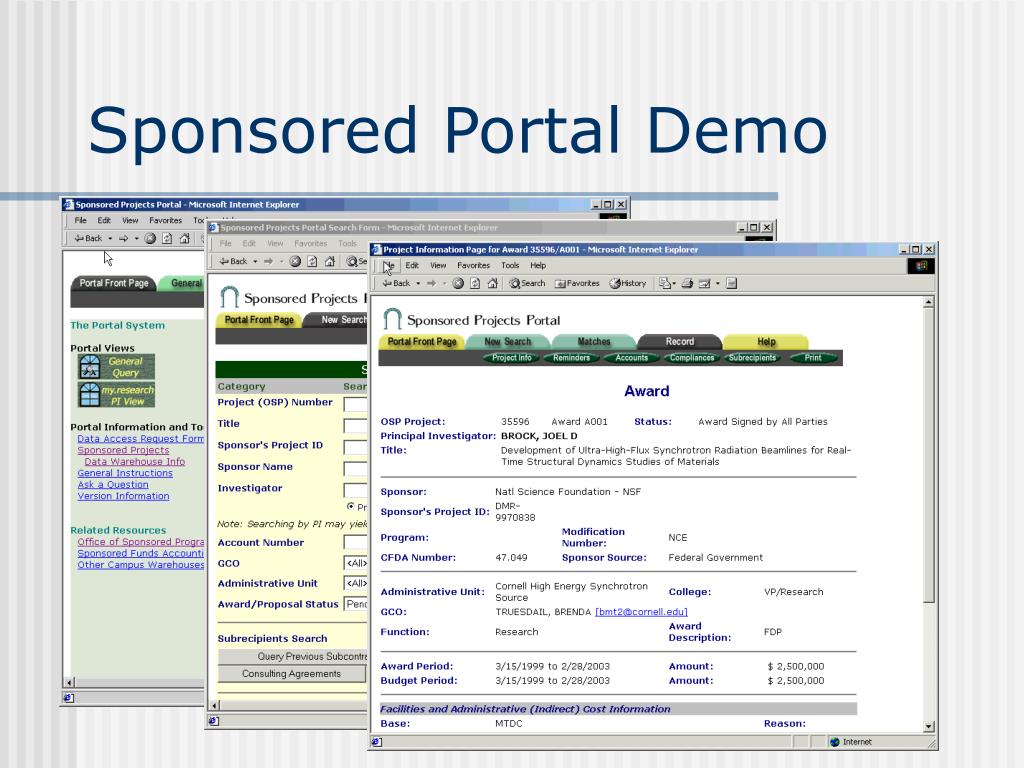Open Forward history dropdown in rearmost portal window
Viewport: 1024px width, 768px height.
(136, 238)
